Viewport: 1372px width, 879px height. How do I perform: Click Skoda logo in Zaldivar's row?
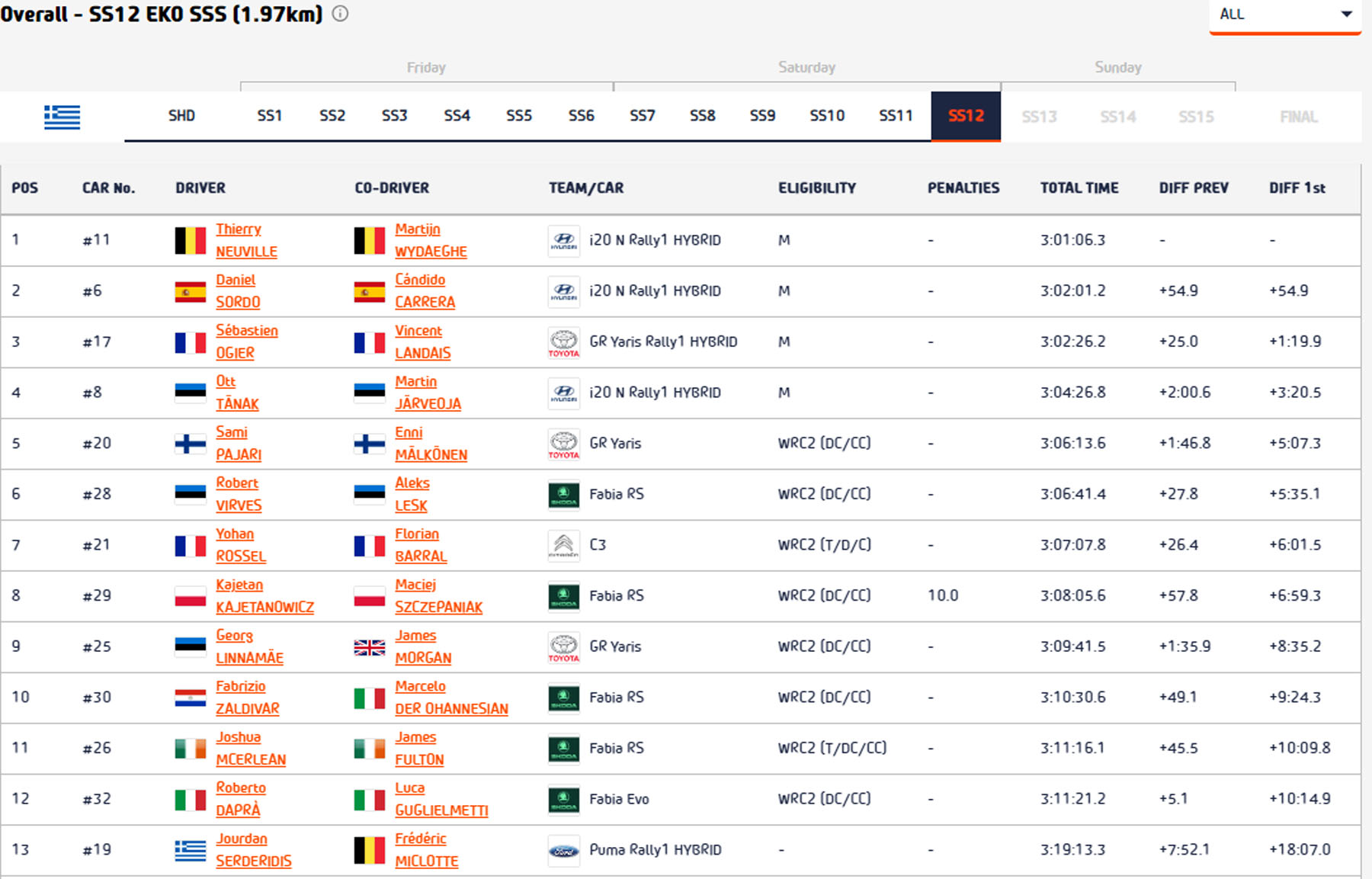564,698
